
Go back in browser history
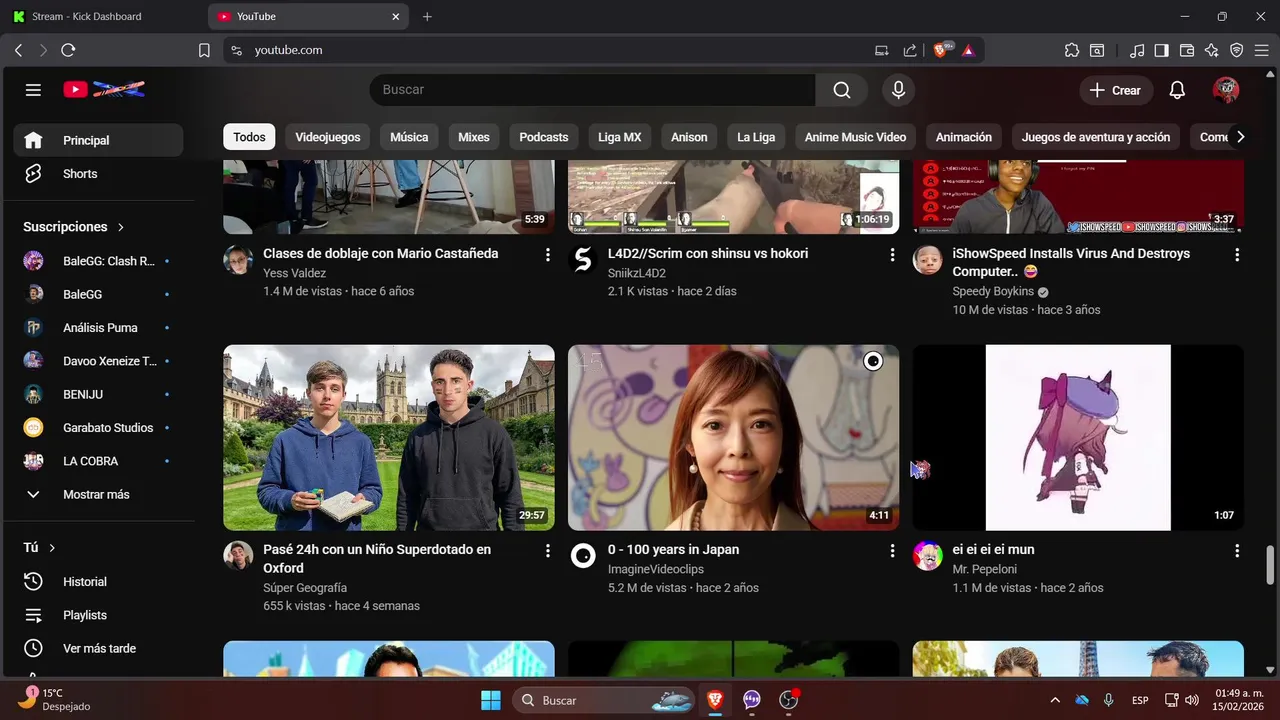click(x=18, y=50)
